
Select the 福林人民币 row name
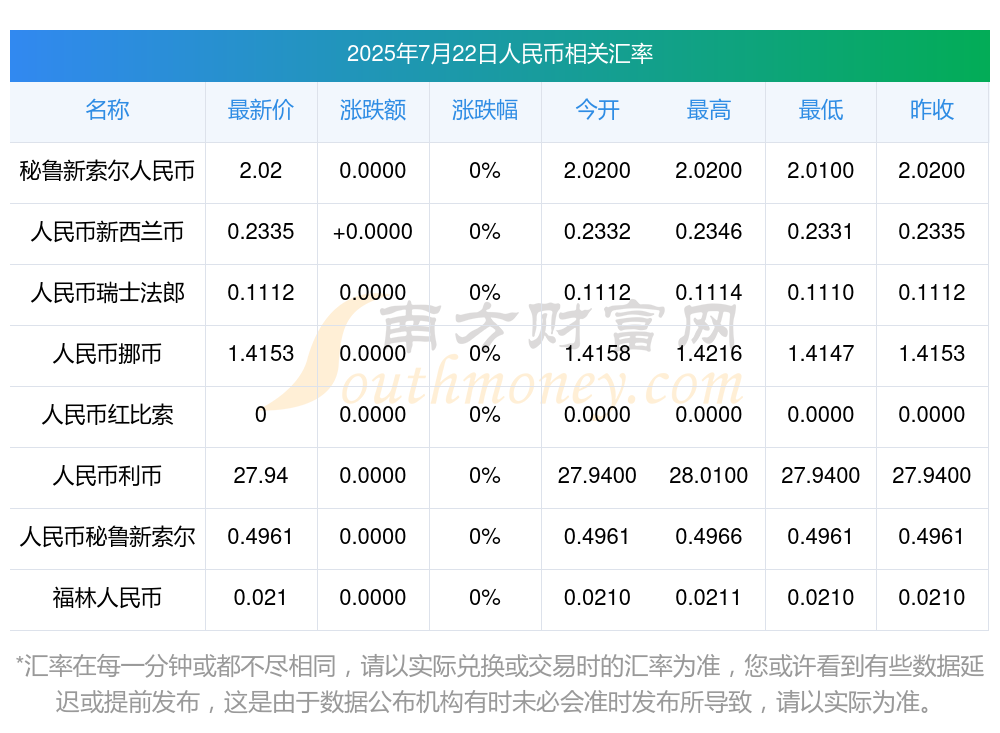coord(107,598)
